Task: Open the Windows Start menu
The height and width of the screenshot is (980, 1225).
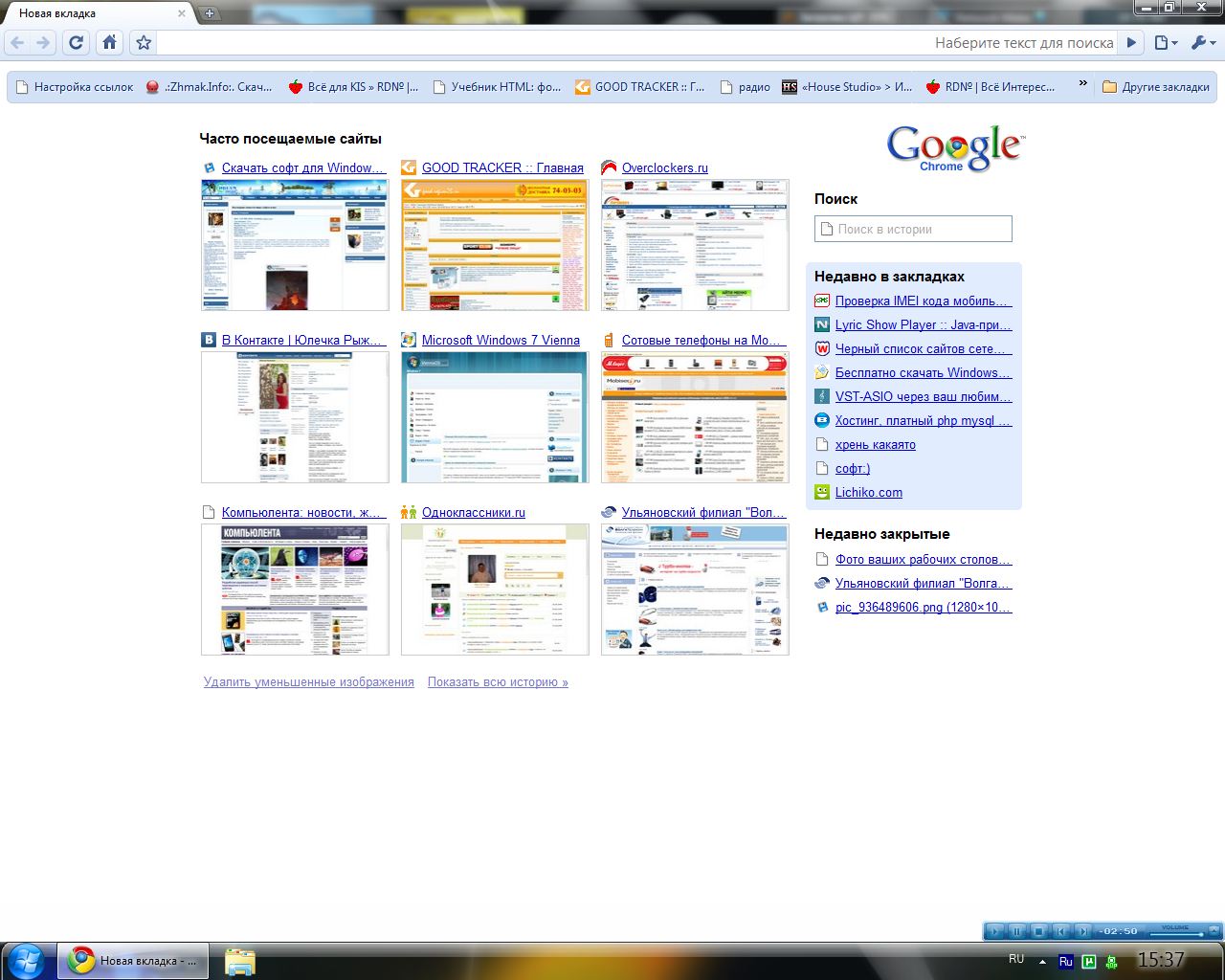Action: [x=26, y=960]
